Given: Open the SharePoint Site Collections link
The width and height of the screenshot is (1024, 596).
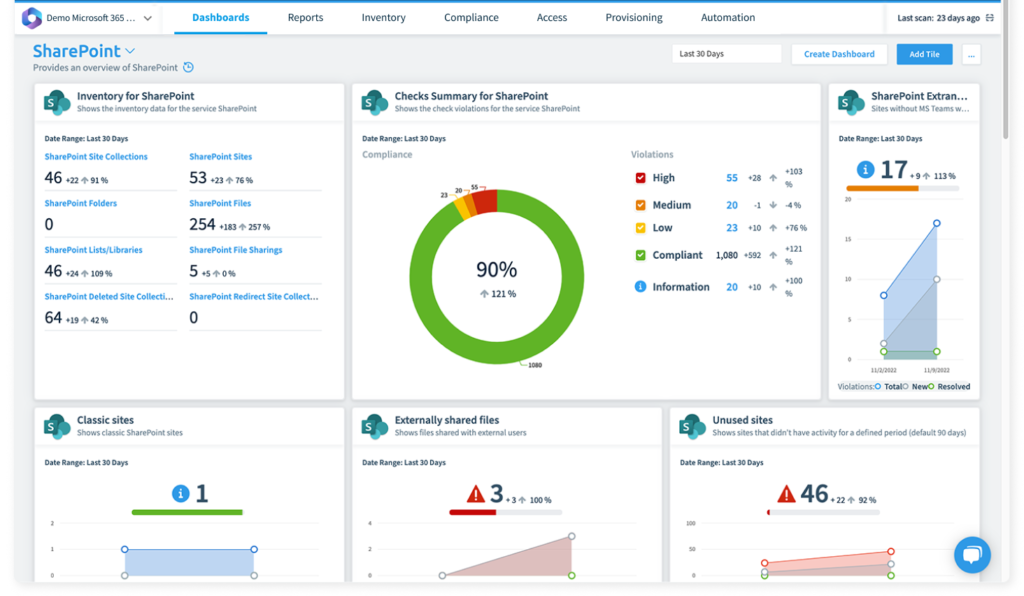Looking at the screenshot, I should (x=96, y=157).
